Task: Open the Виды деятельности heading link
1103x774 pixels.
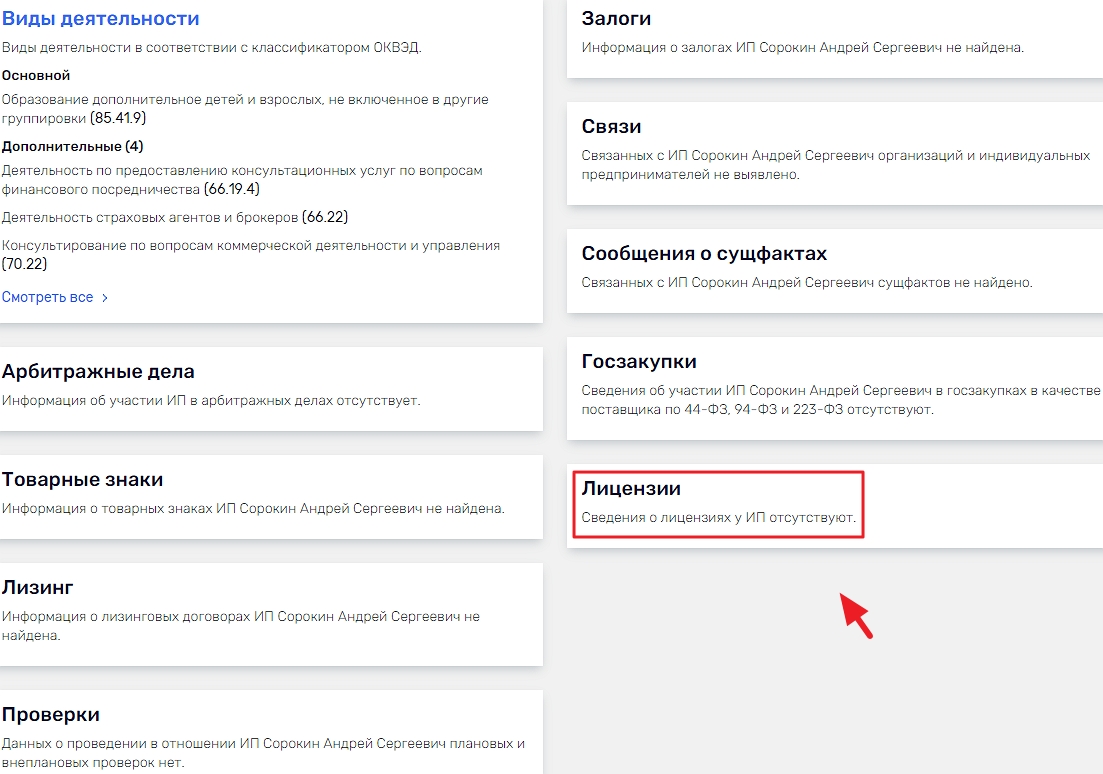Action: click(100, 19)
